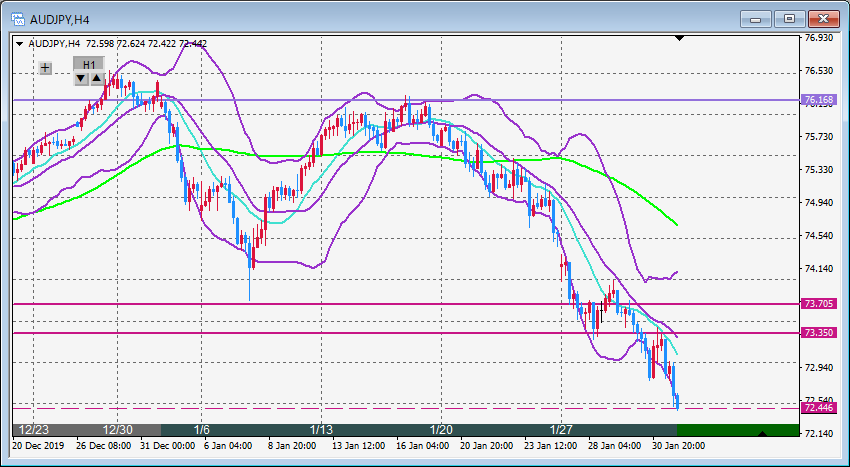This screenshot has width=850, height=467.
Task: Click the 13 Jan 12:00 time label
Action: coord(358,446)
